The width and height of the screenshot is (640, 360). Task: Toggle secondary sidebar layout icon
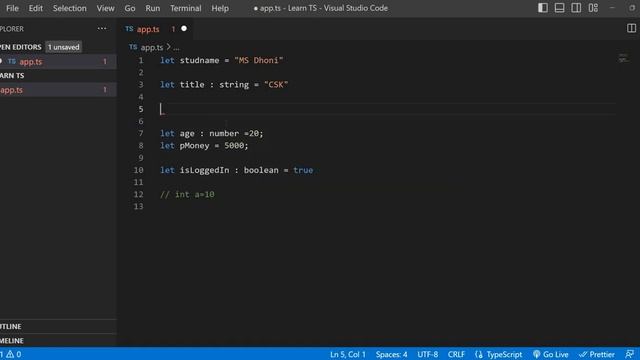tap(576, 8)
